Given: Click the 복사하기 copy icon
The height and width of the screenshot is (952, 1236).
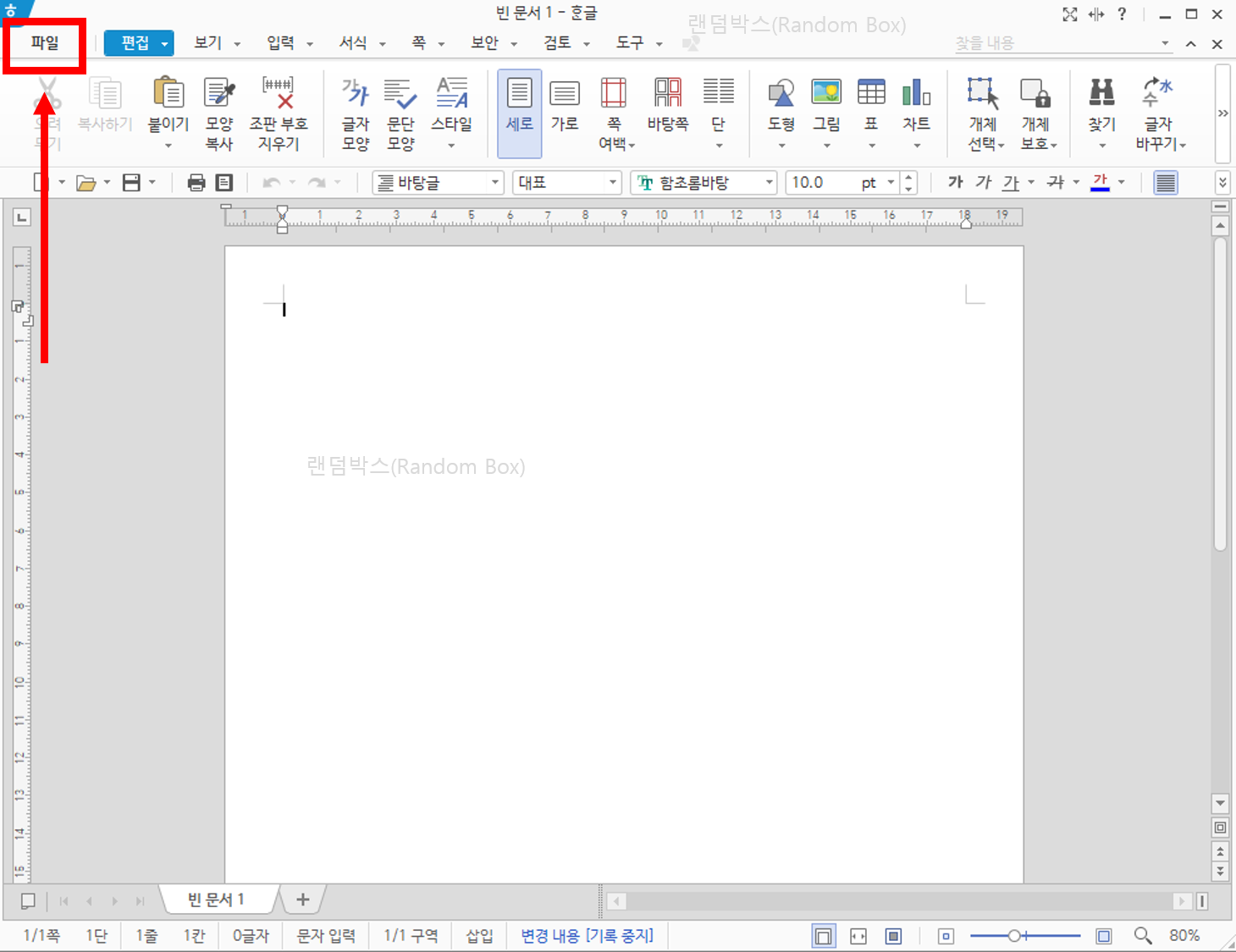Looking at the screenshot, I should [x=106, y=93].
